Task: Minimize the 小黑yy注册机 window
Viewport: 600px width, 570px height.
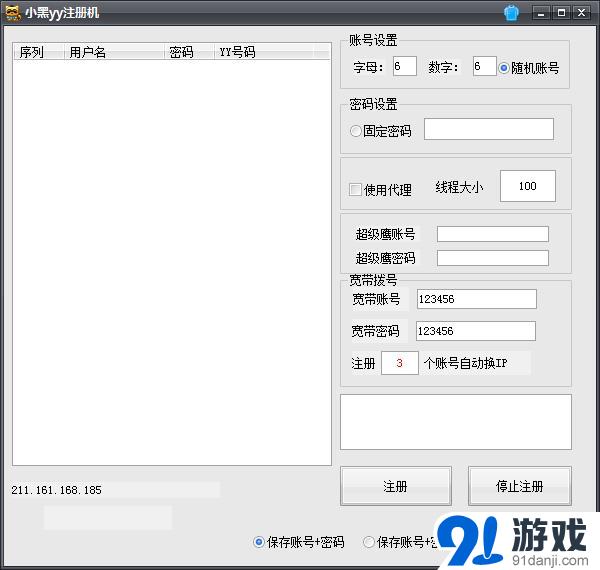Action: (541, 13)
